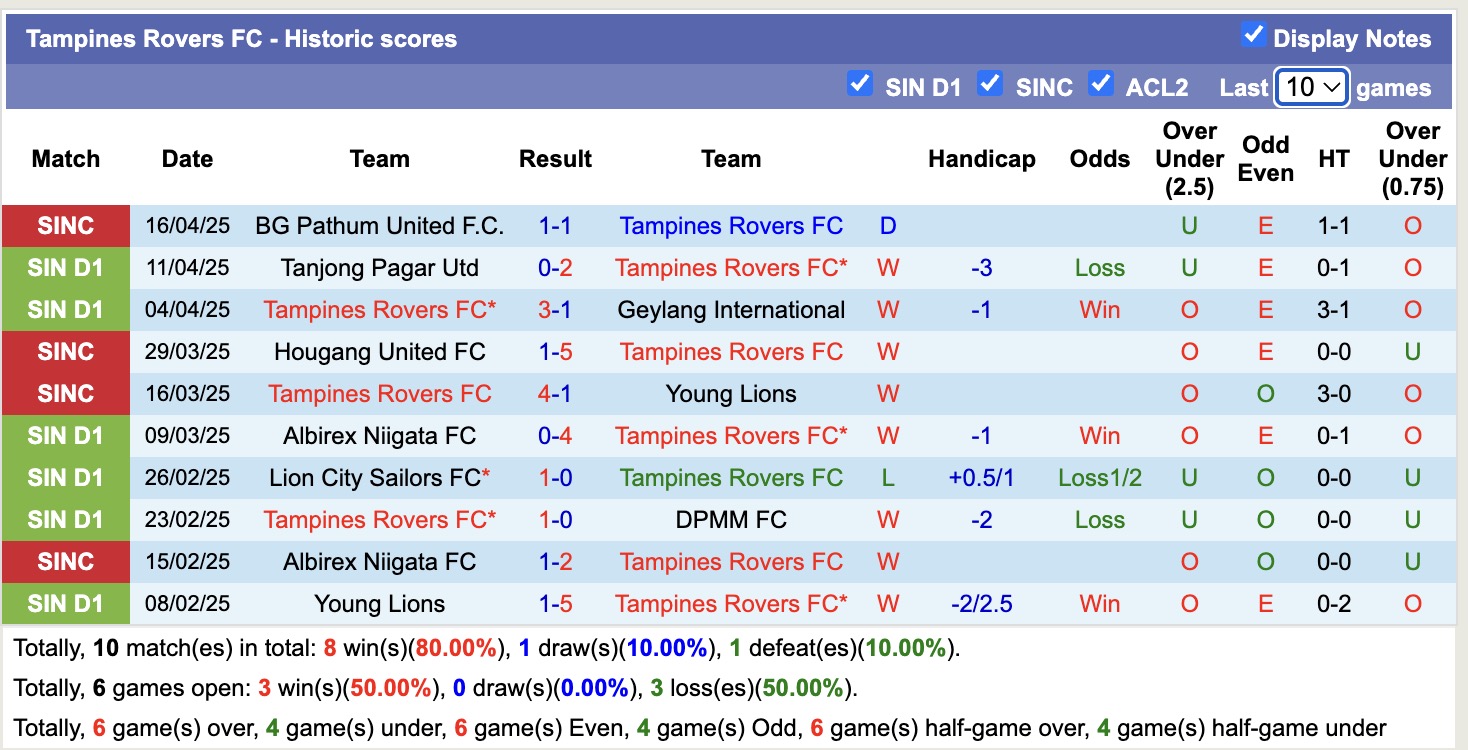Select the Albirex Niigata FC link
Screen dimensions: 1468x750
click(380, 436)
